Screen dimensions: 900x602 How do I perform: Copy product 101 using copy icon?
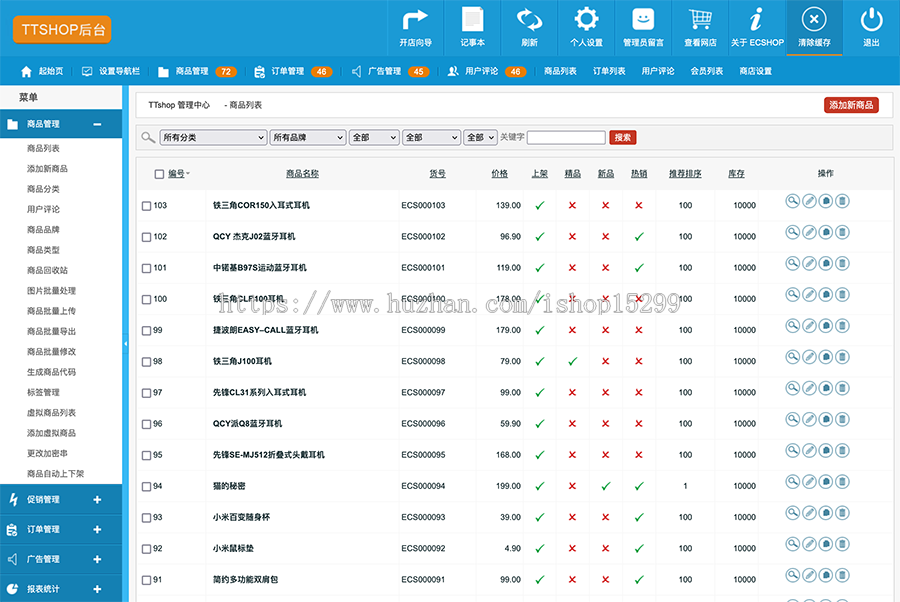click(x=825, y=263)
